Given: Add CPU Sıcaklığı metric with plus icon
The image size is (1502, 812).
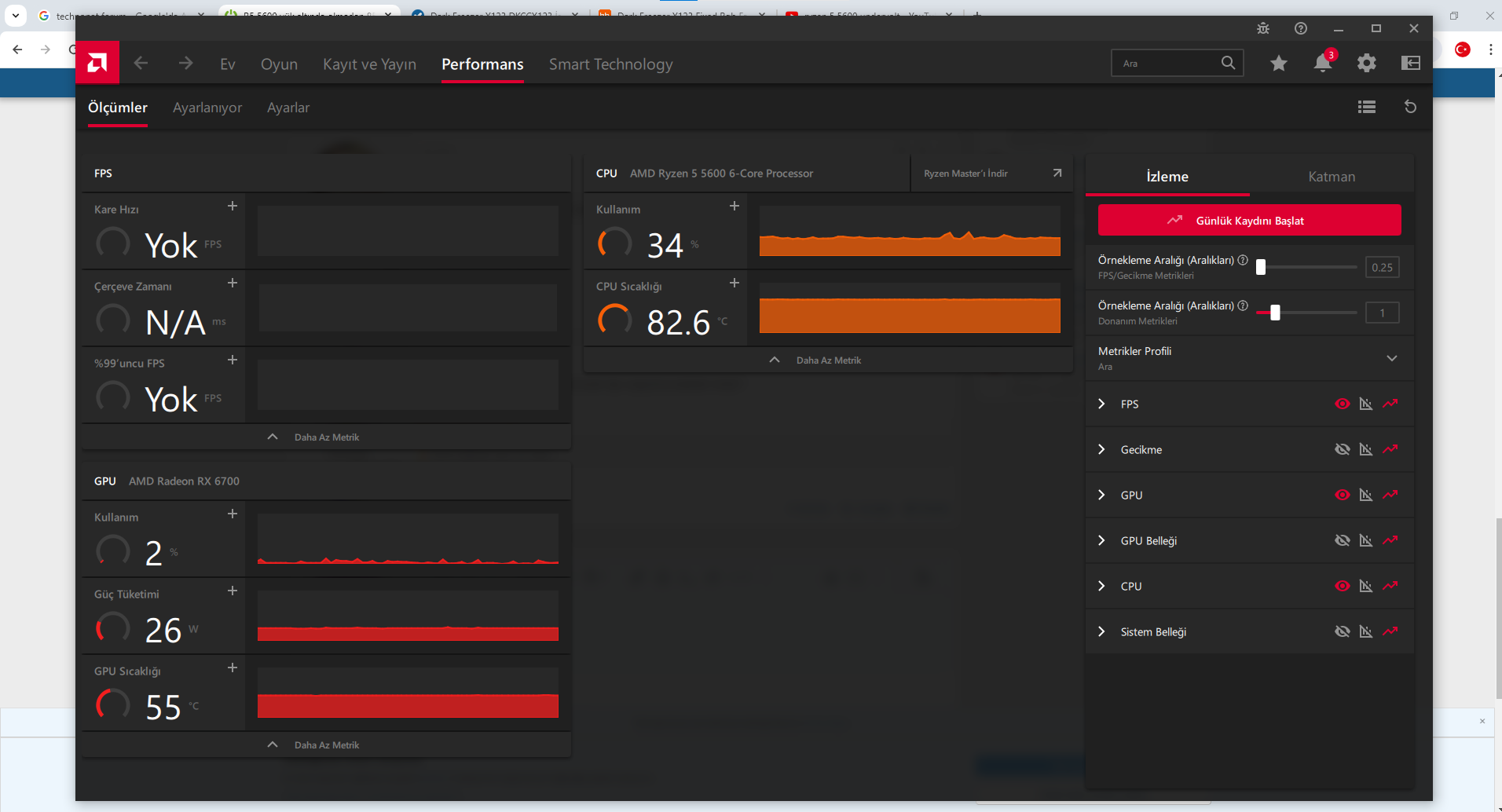Looking at the screenshot, I should (735, 283).
